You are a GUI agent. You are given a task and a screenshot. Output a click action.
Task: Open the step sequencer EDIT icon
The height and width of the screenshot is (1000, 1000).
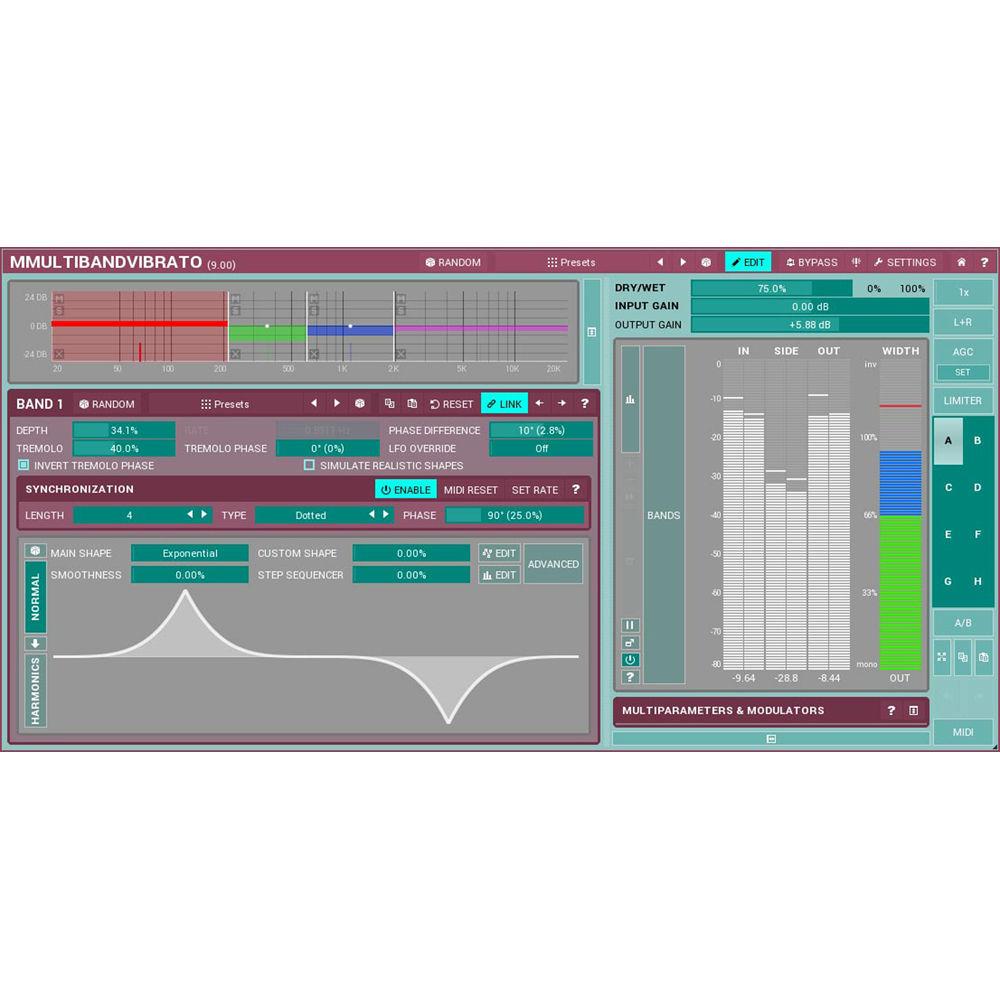click(498, 575)
